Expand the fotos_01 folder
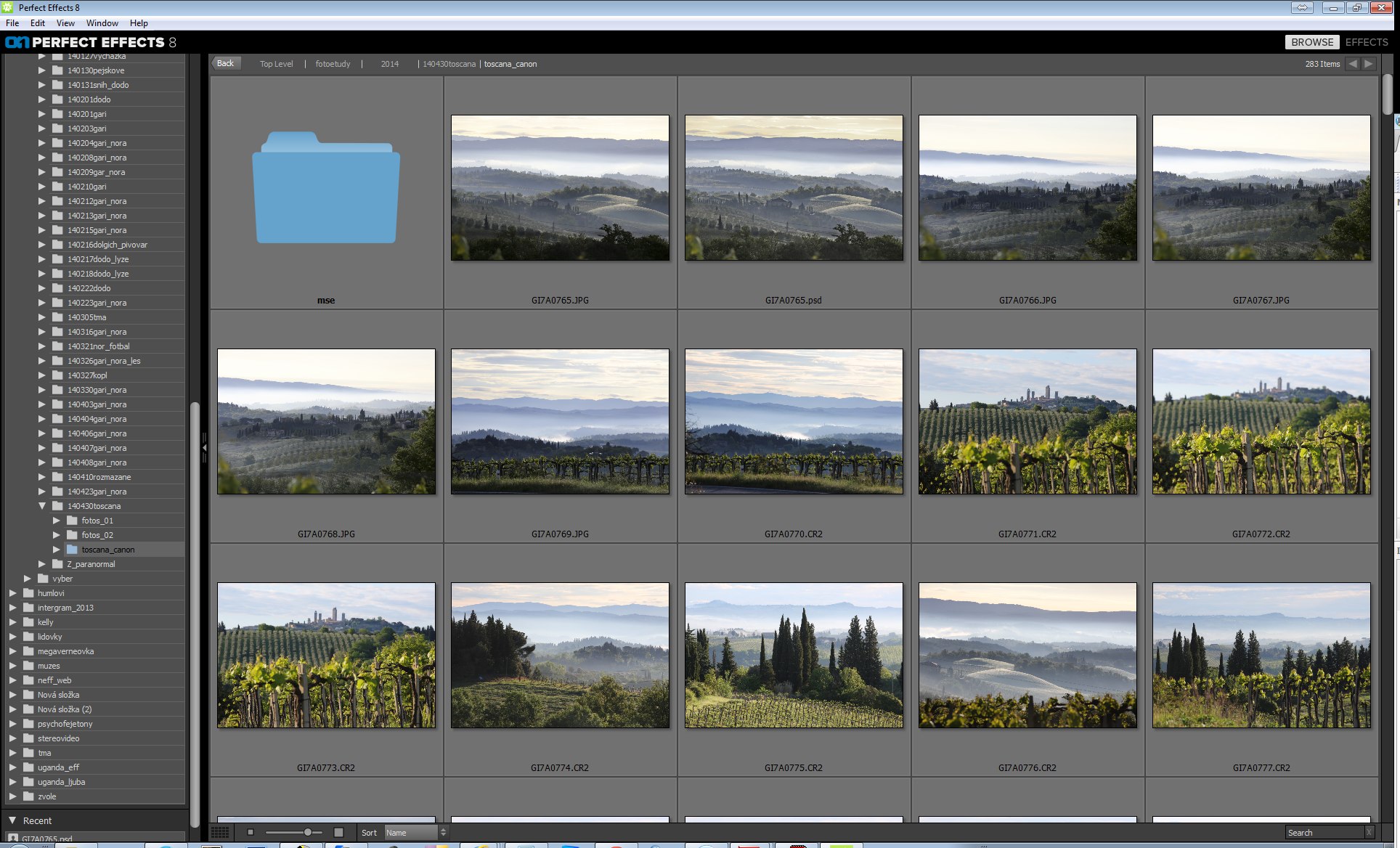 [57, 521]
